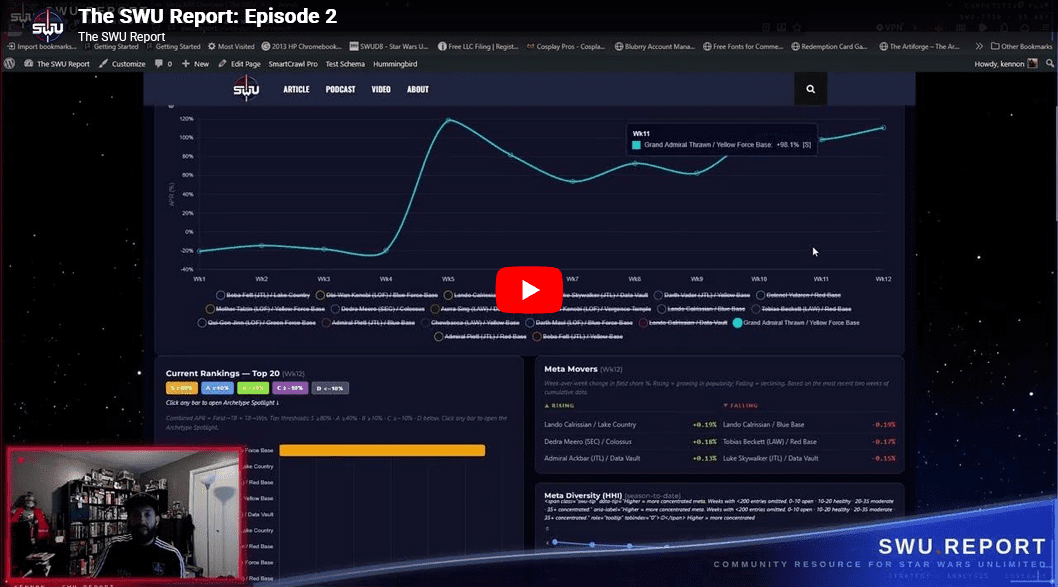Image resolution: width=1058 pixels, height=587 pixels.
Task: Click Customize in the admin bar
Action: [x=122, y=63]
